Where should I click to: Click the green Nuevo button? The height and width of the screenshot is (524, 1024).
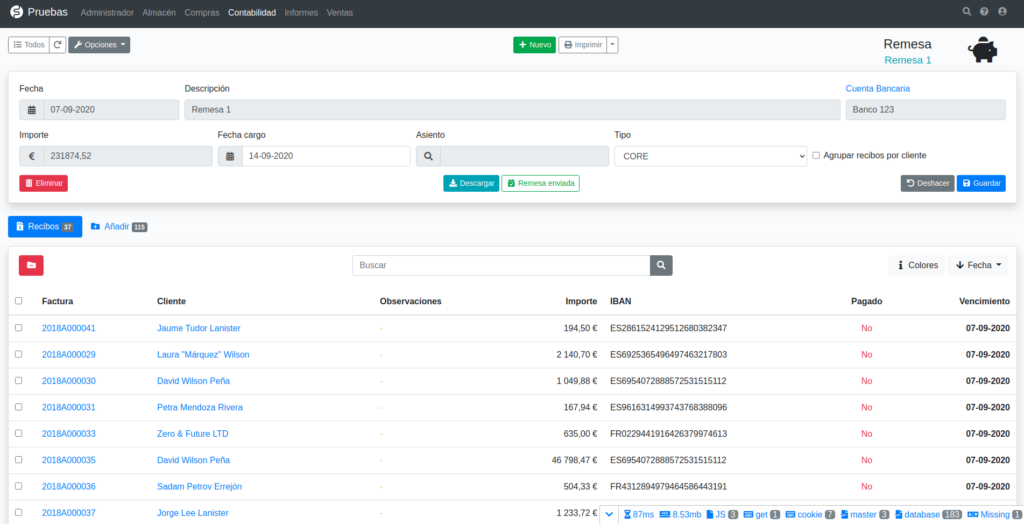coord(534,45)
